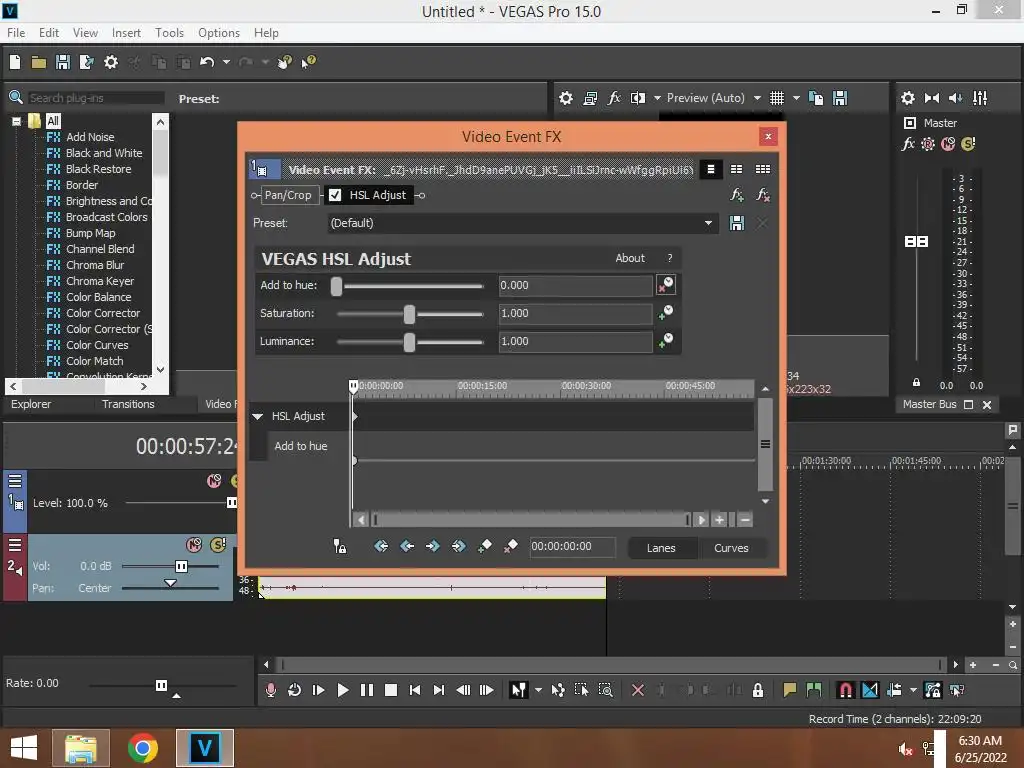Delete keyframe diamond button
Screen dimensions: 1024x768
(x=511, y=546)
